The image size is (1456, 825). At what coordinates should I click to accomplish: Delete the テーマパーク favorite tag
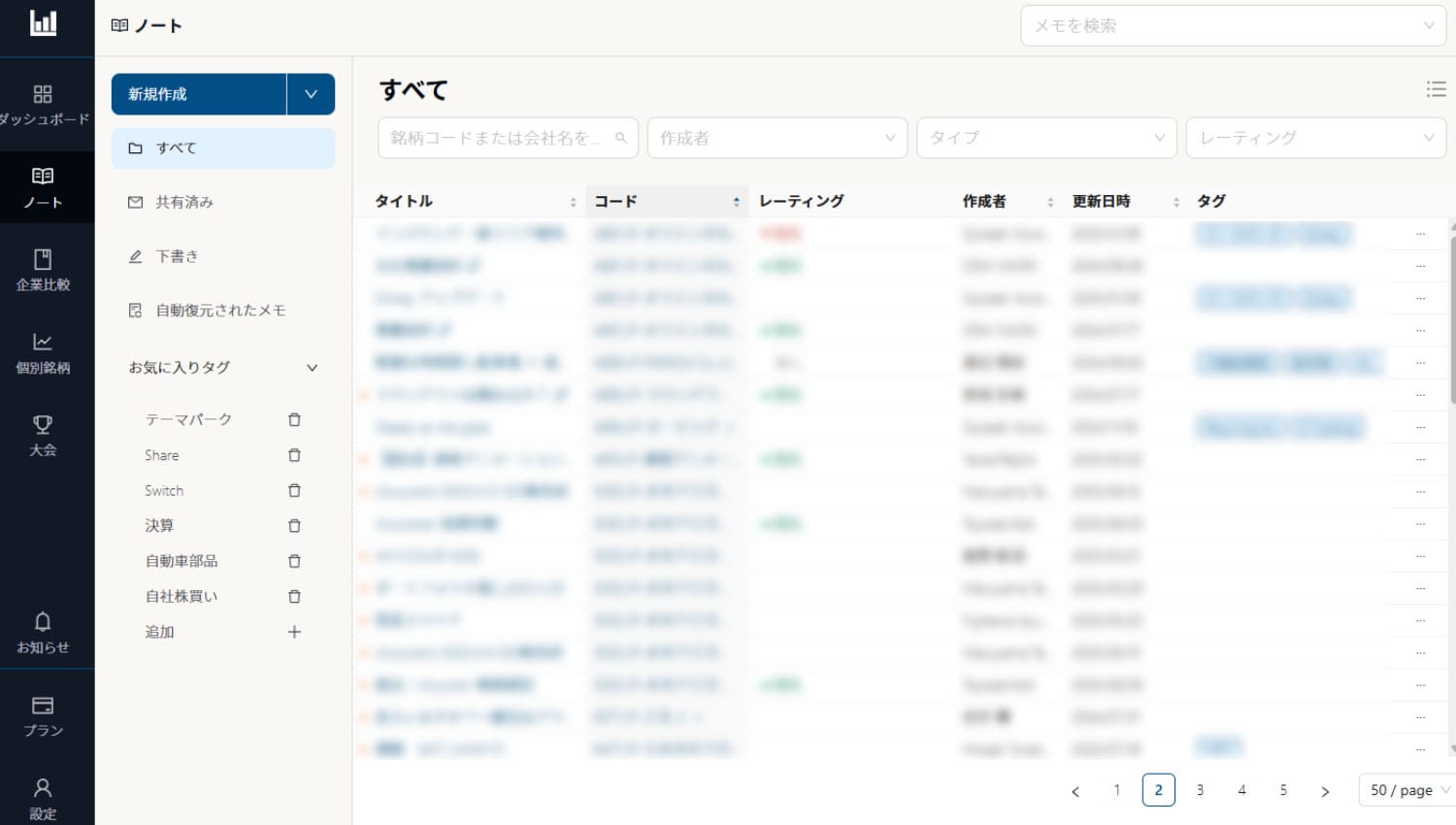294,420
